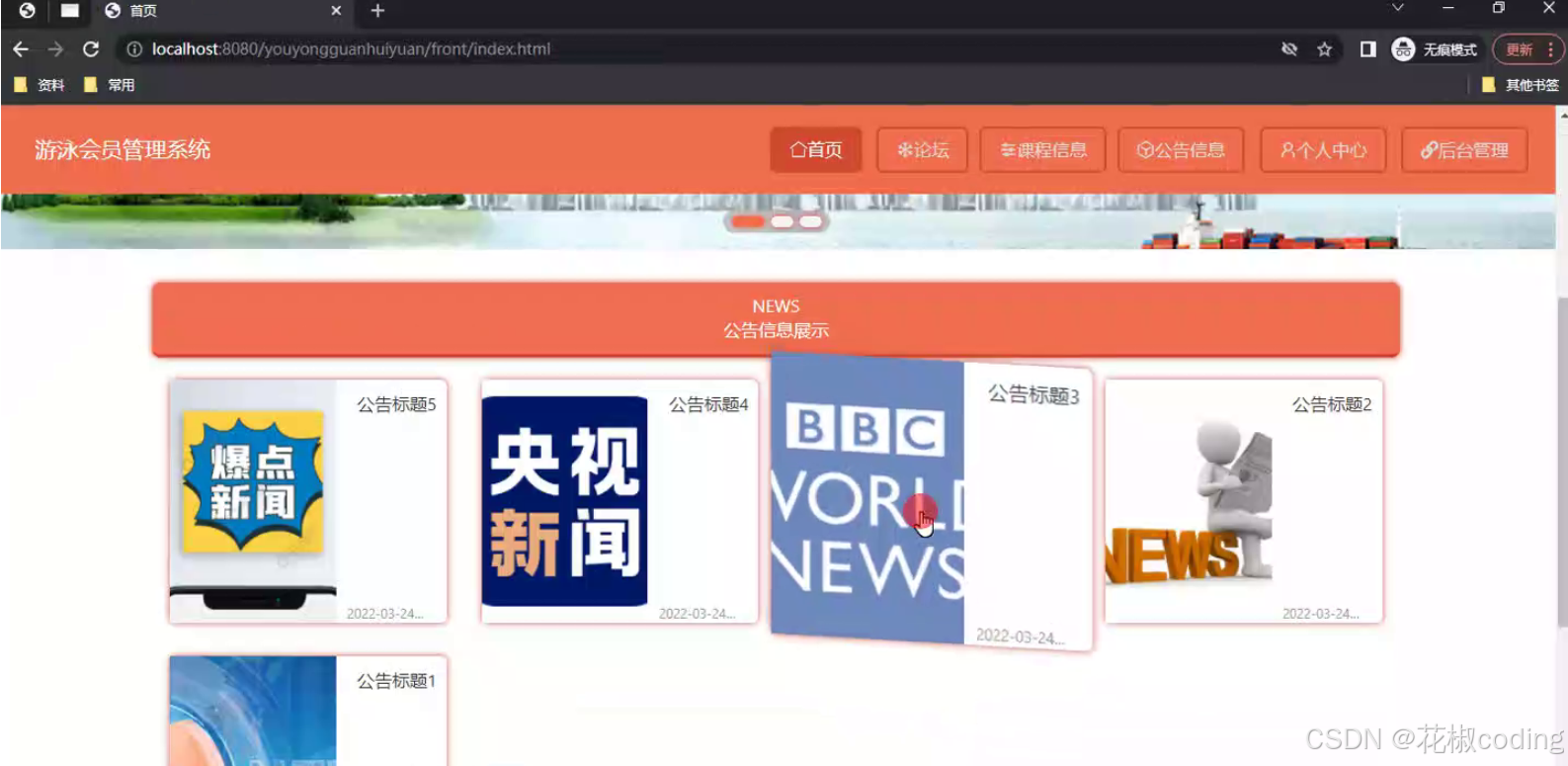Image resolution: width=1568 pixels, height=766 pixels.
Task: Select the 首页 browser tab
Action: [222, 11]
